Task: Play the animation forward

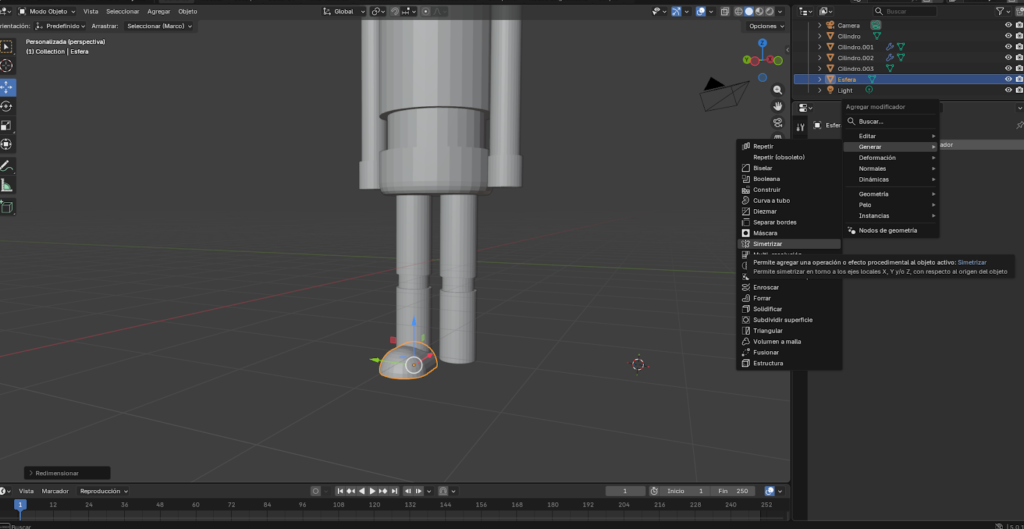Action: [372, 491]
